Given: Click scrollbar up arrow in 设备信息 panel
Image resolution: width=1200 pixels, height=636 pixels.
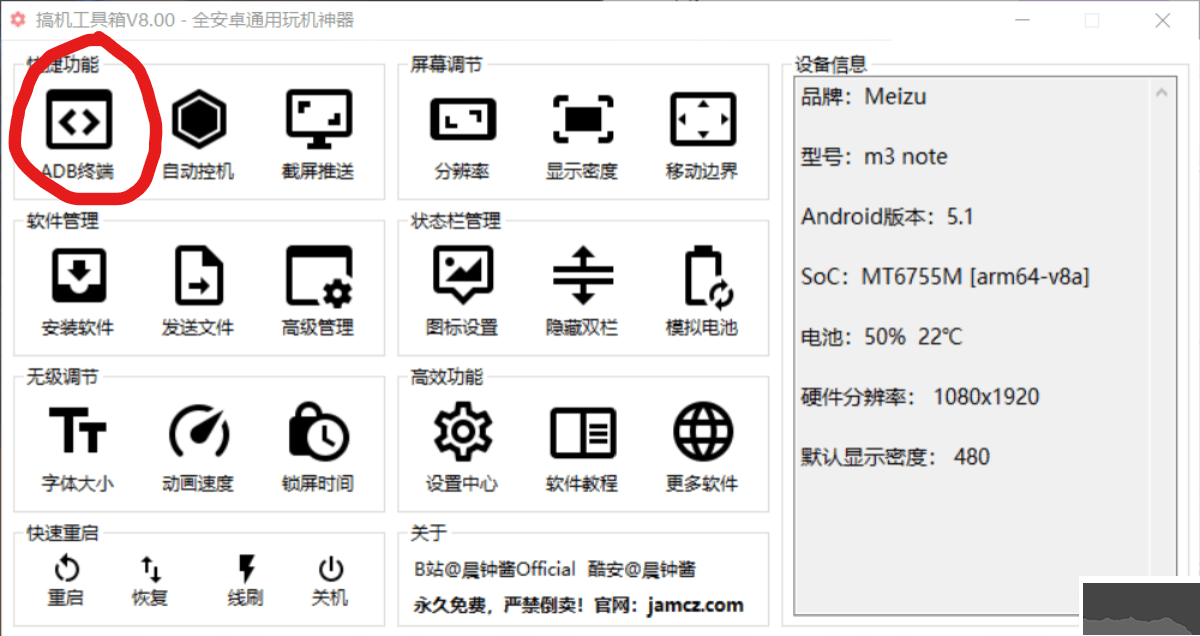Looking at the screenshot, I should (x=1161, y=93).
